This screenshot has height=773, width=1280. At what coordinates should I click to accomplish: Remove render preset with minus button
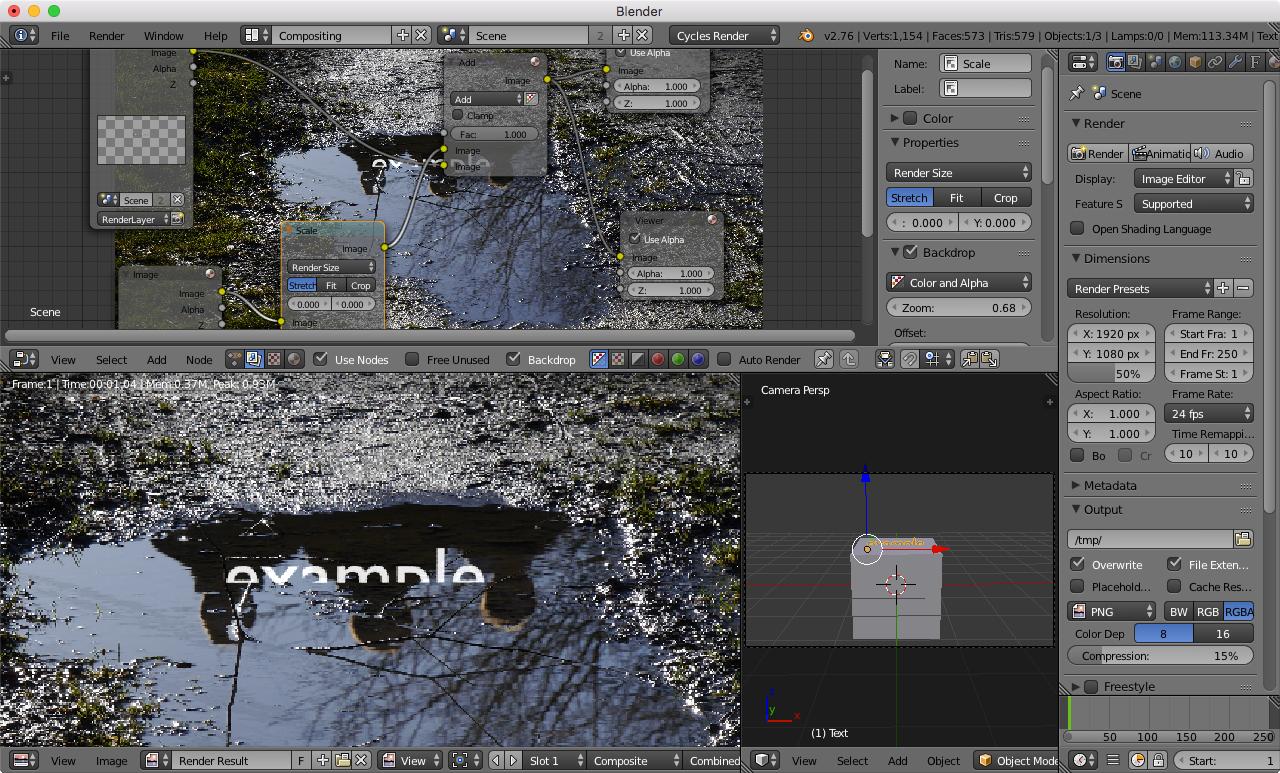coord(1243,288)
